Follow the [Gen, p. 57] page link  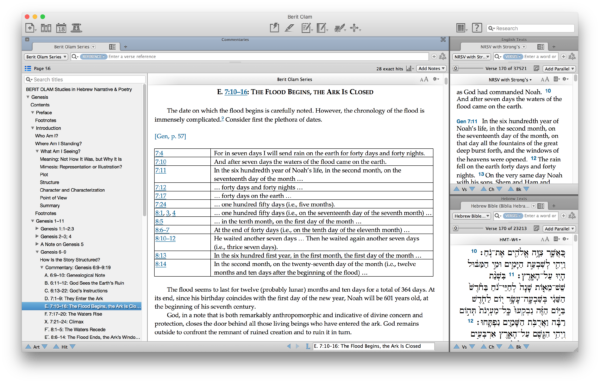point(170,136)
